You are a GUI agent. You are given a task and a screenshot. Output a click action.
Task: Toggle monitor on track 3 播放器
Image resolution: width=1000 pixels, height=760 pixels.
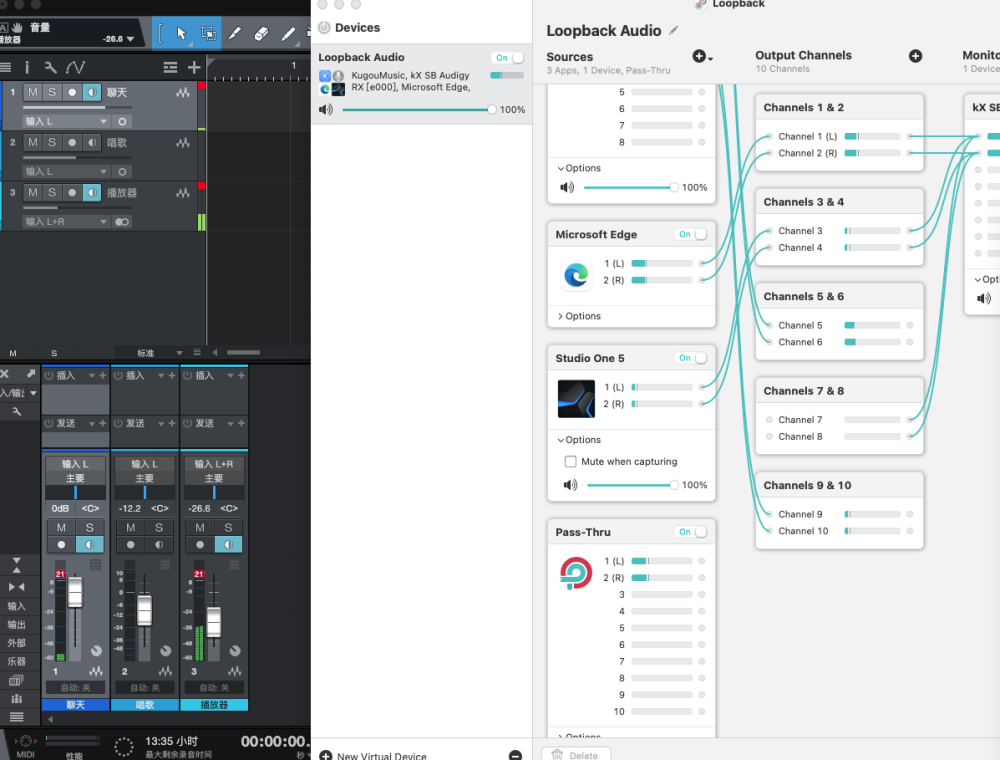(x=92, y=193)
